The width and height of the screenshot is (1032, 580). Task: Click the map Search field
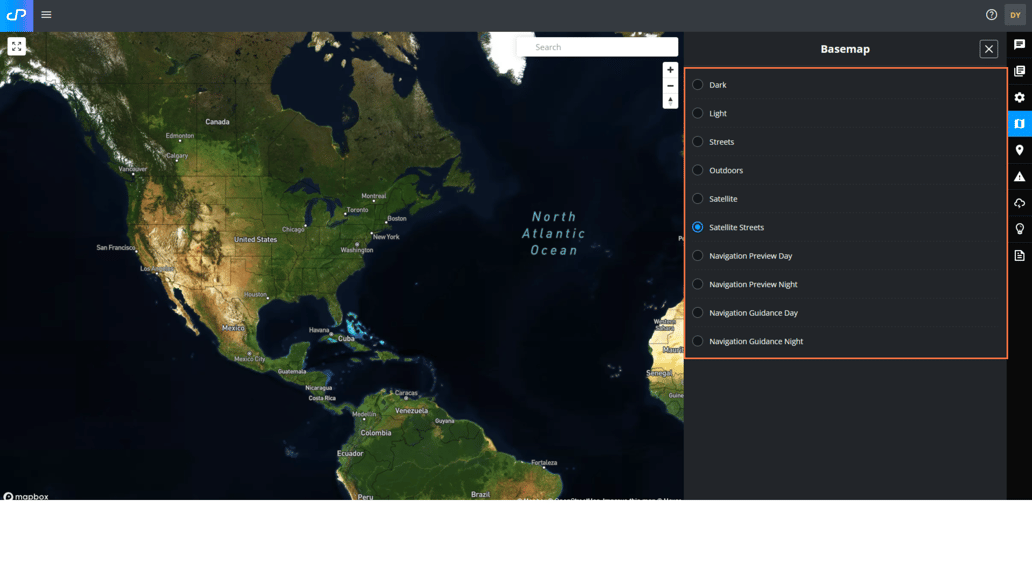598,47
